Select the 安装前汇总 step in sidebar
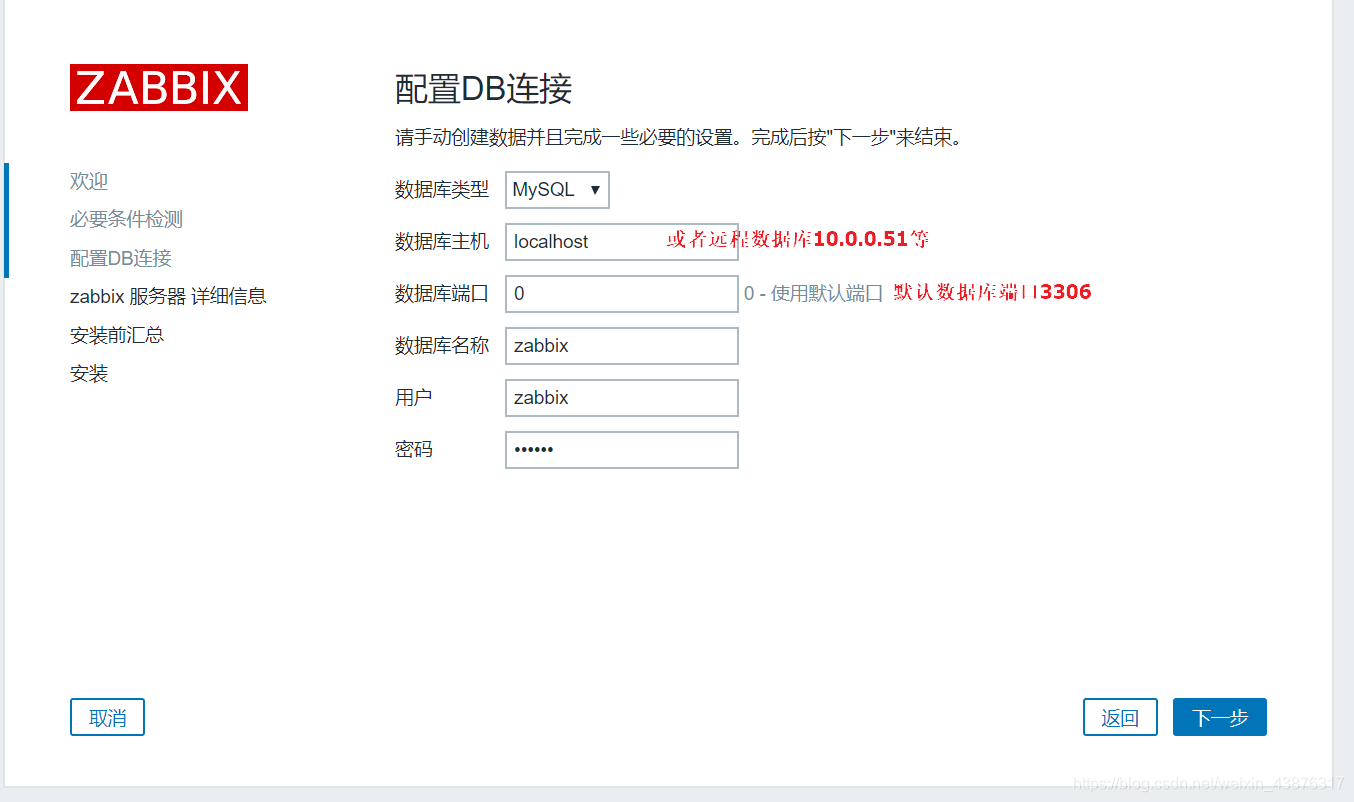The height and width of the screenshot is (802, 1354). click(x=117, y=335)
